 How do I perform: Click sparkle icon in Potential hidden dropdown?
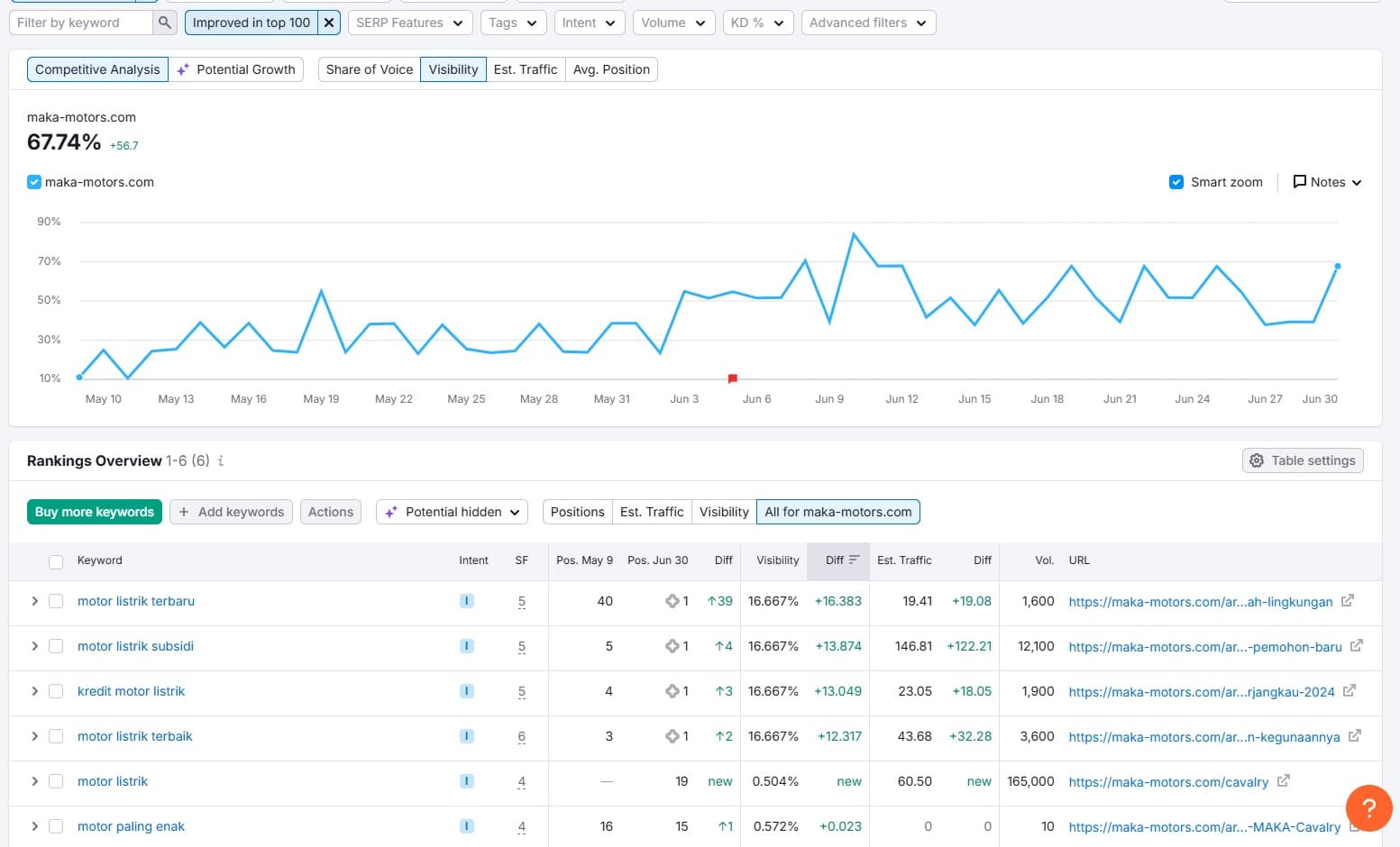[391, 512]
